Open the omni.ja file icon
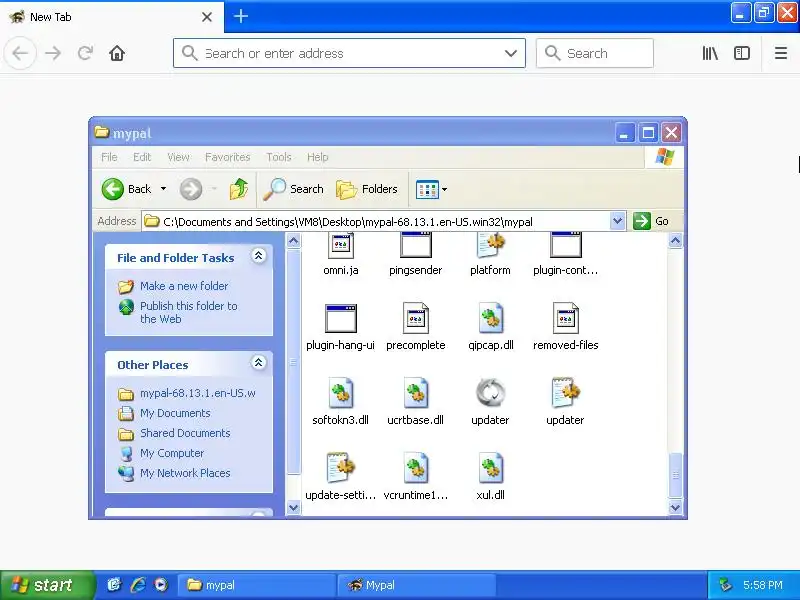Image resolution: width=800 pixels, height=600 pixels. (341, 245)
